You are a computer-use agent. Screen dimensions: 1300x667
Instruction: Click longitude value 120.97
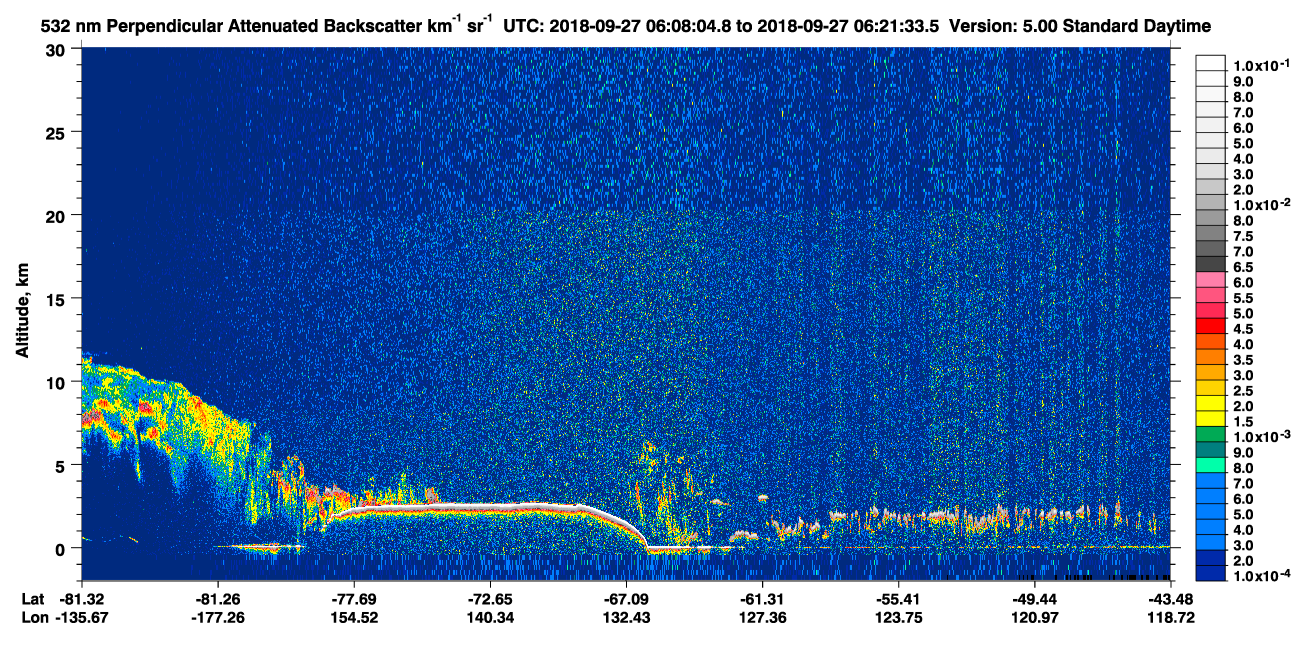pos(1034,617)
